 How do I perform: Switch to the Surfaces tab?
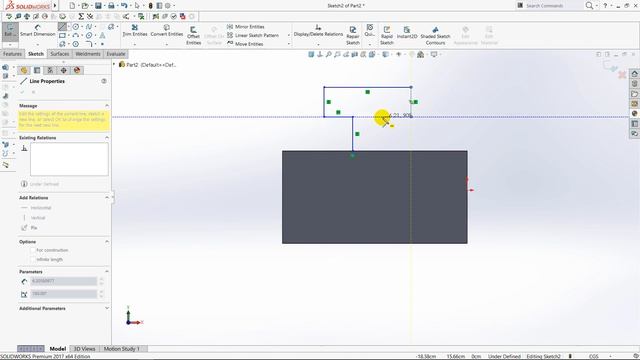(x=60, y=54)
